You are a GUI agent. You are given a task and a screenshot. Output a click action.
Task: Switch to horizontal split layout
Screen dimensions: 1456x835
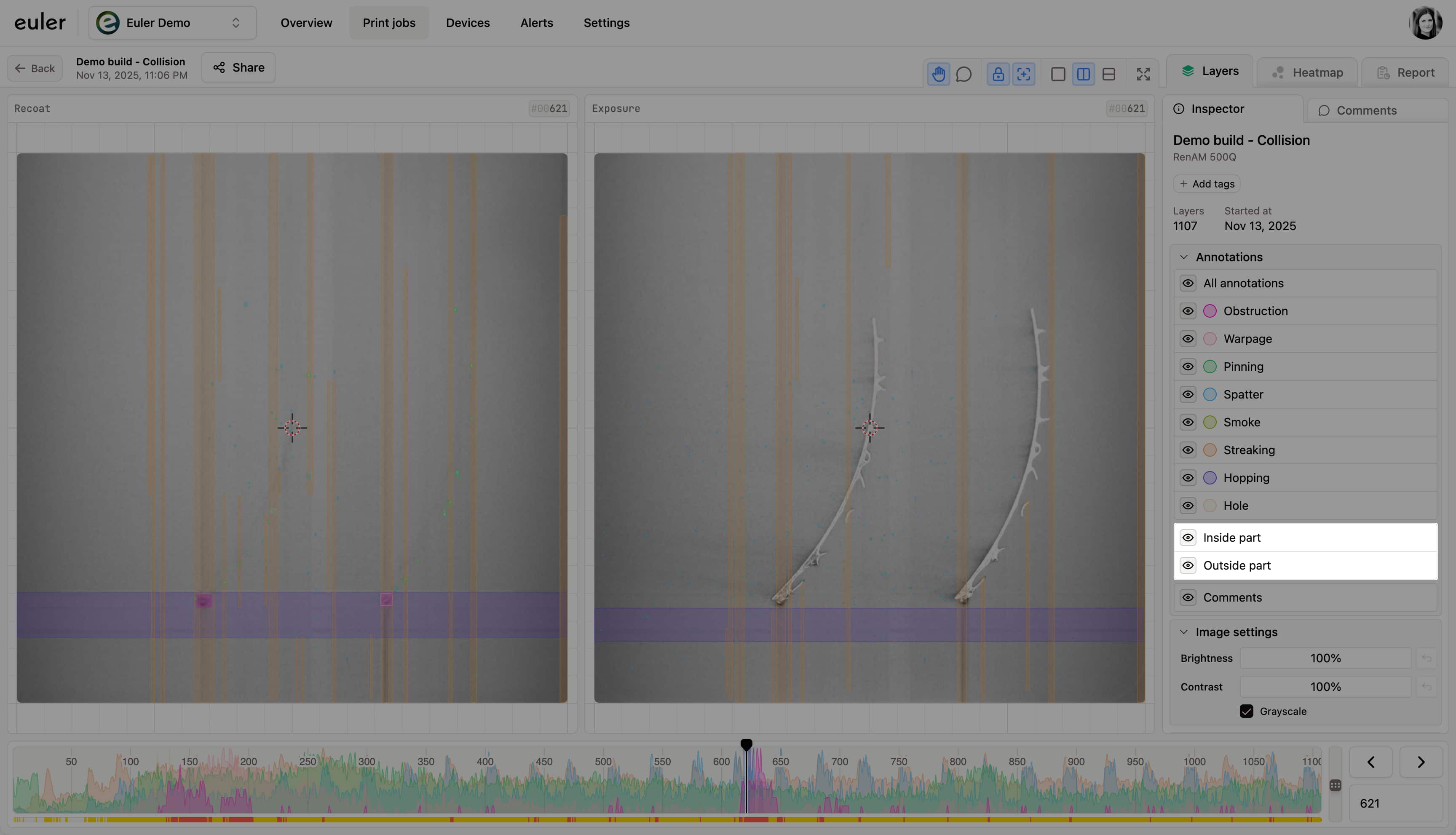point(1108,74)
